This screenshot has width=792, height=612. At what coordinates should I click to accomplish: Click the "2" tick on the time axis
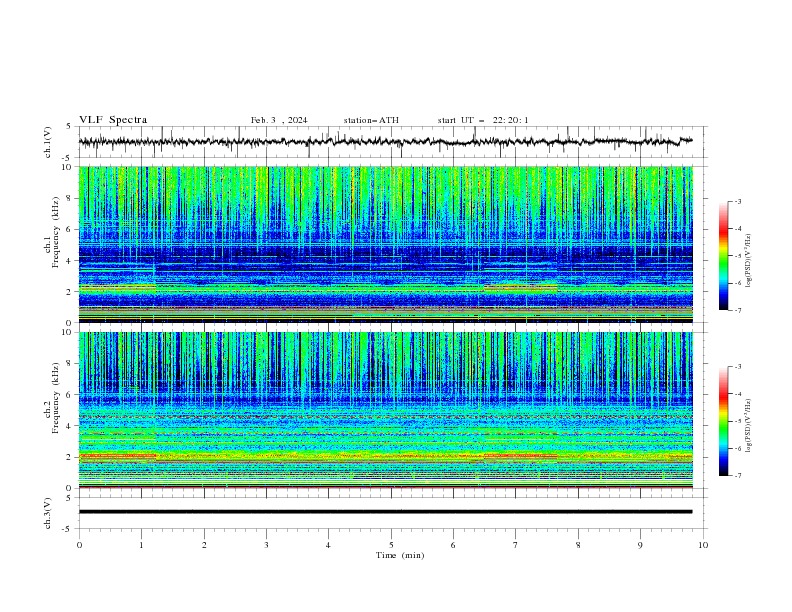204,545
